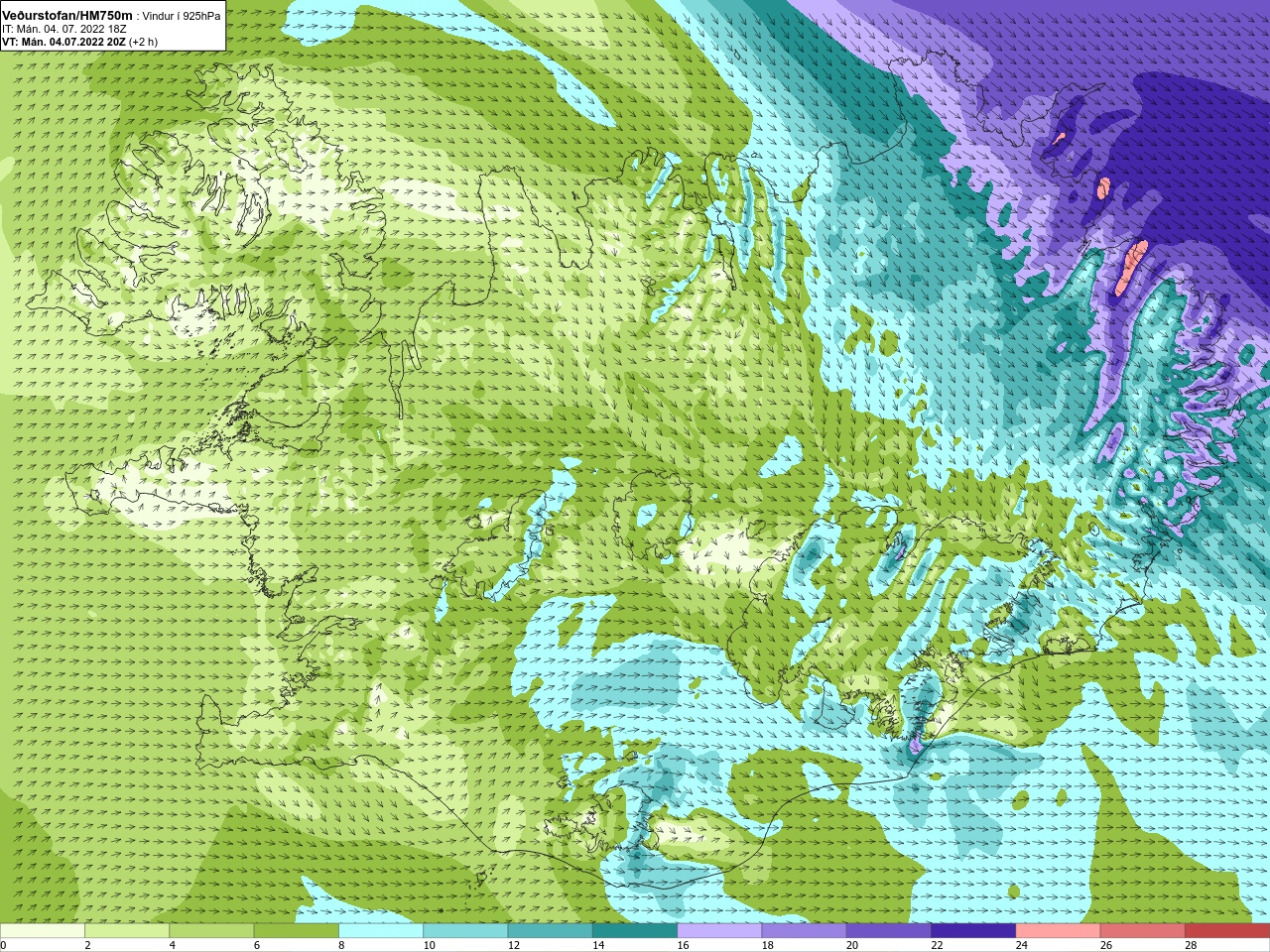The image size is (1270, 952).
Task: Click the legend scale label '28'
Action: tap(1191, 945)
